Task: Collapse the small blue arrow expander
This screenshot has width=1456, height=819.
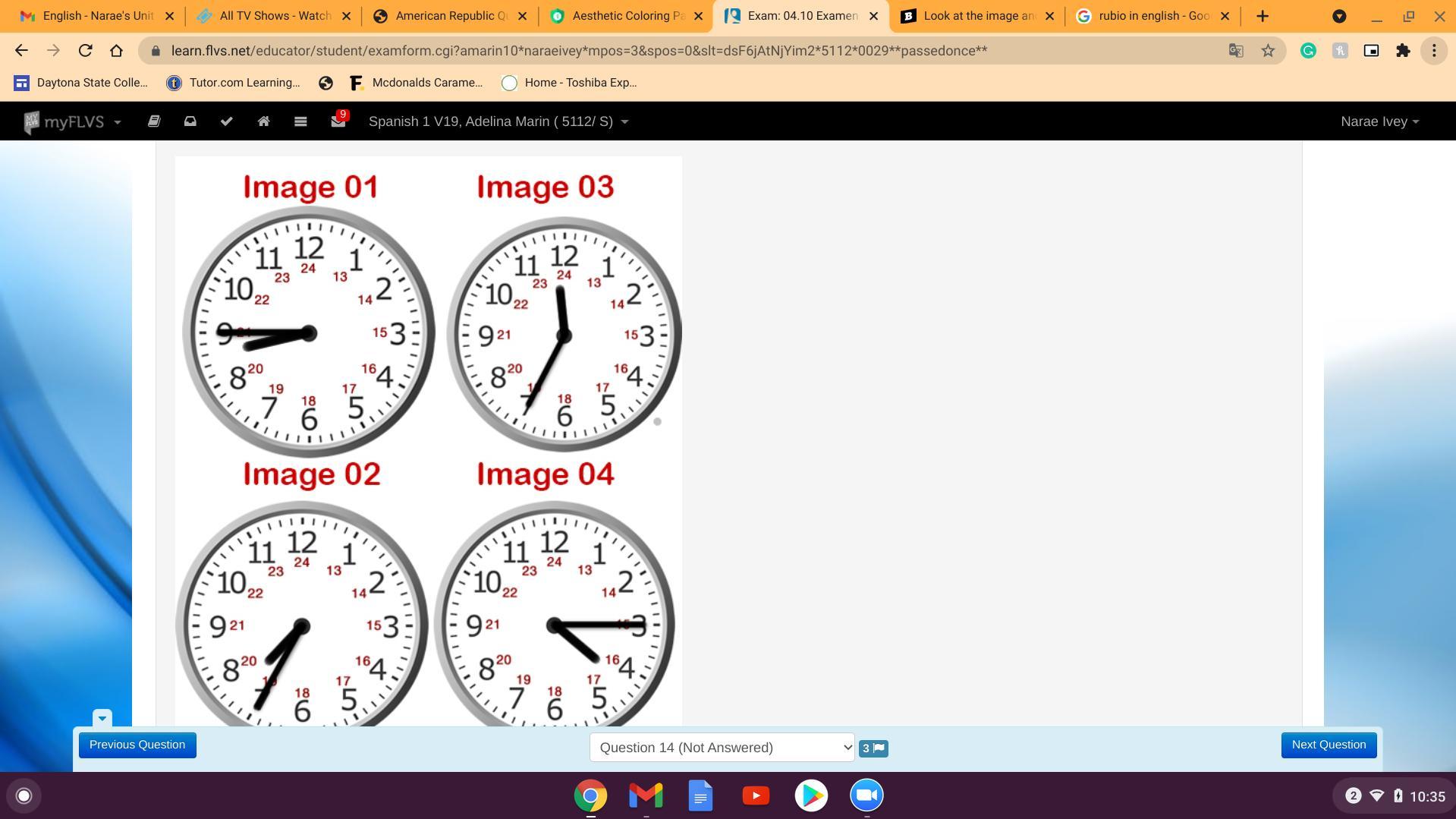Action: tap(102, 718)
